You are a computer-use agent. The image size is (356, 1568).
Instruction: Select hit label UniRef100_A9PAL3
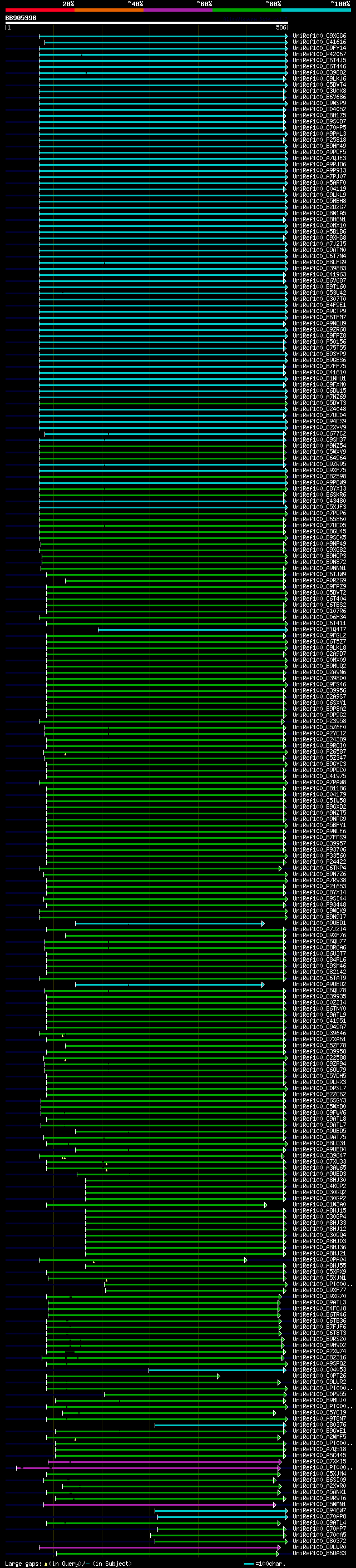319,133
